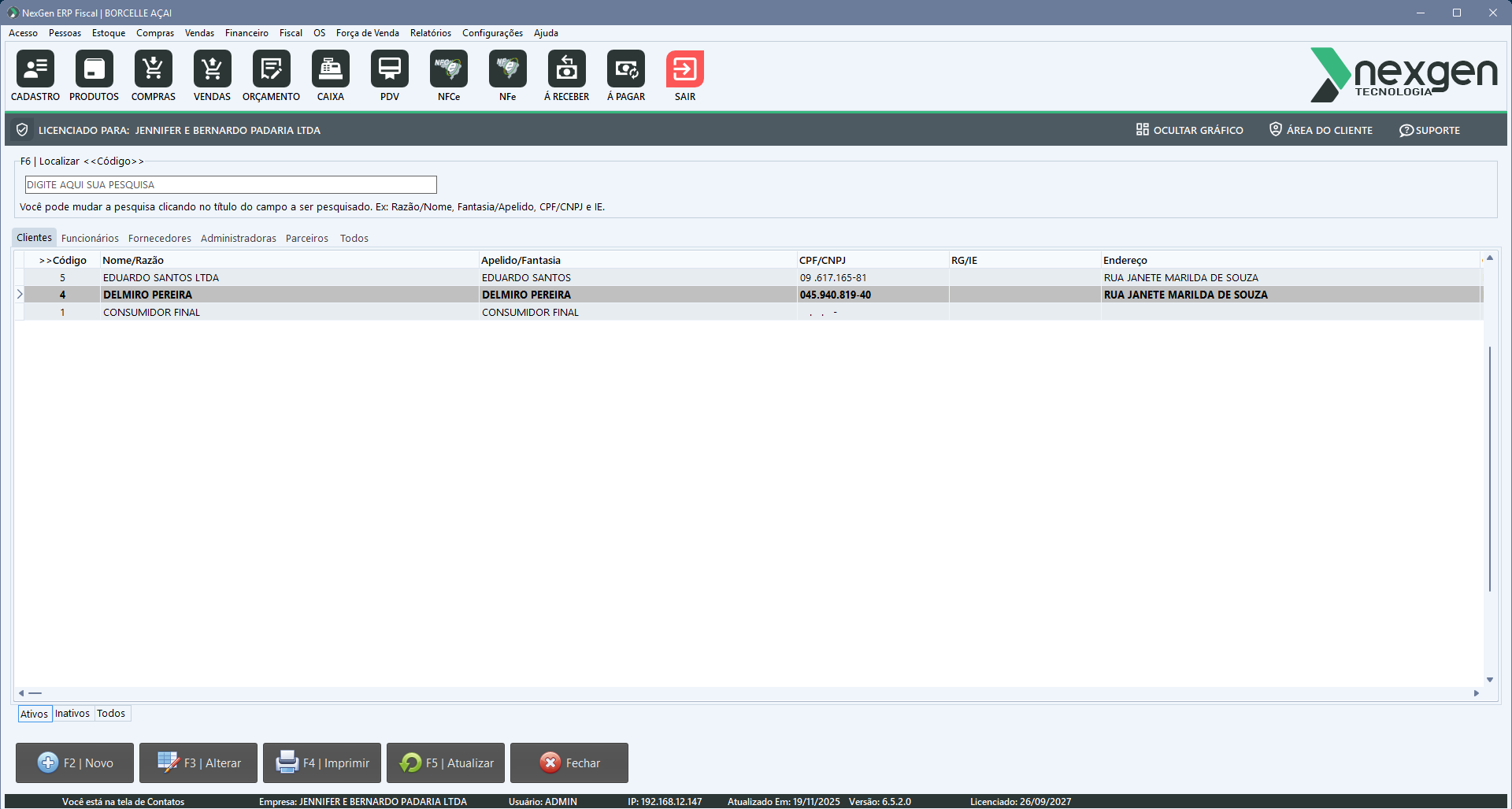Launch the COMPRAS cart icon

tap(154, 69)
